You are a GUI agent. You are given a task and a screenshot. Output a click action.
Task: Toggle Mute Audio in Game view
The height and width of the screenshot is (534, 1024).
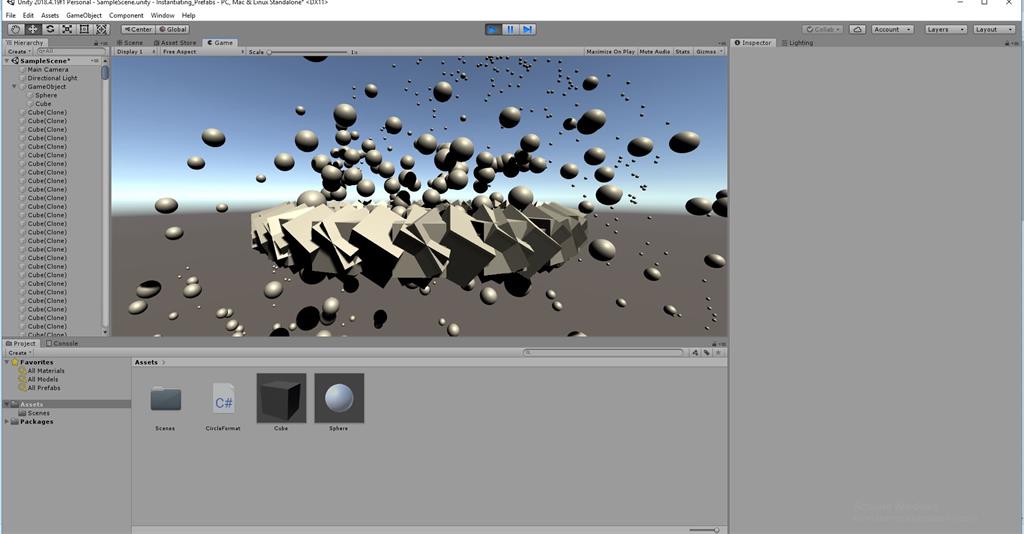pyautogui.click(x=654, y=51)
